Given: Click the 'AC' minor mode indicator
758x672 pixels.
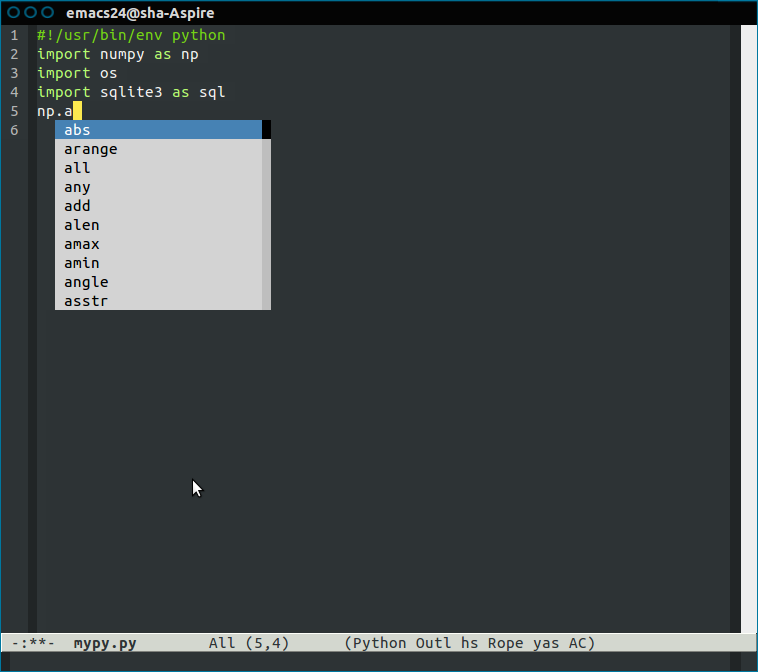Looking at the screenshot, I should (577, 643).
